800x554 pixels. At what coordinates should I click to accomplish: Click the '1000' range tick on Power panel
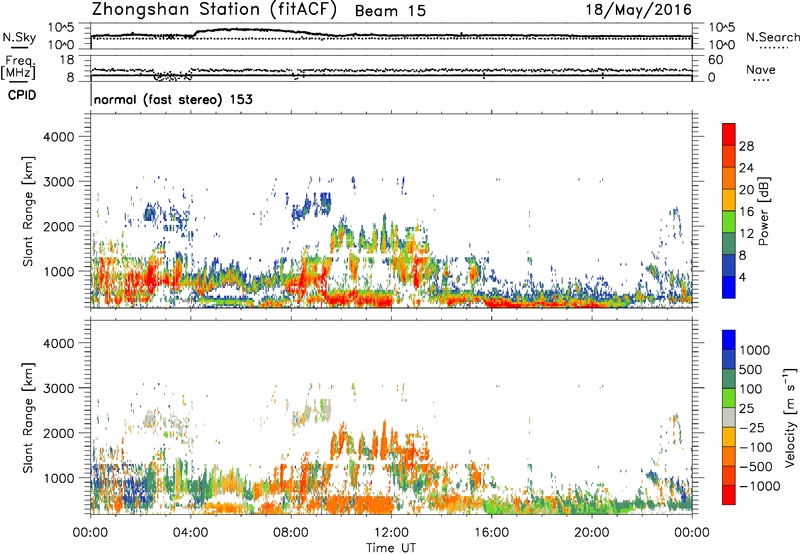58,271
